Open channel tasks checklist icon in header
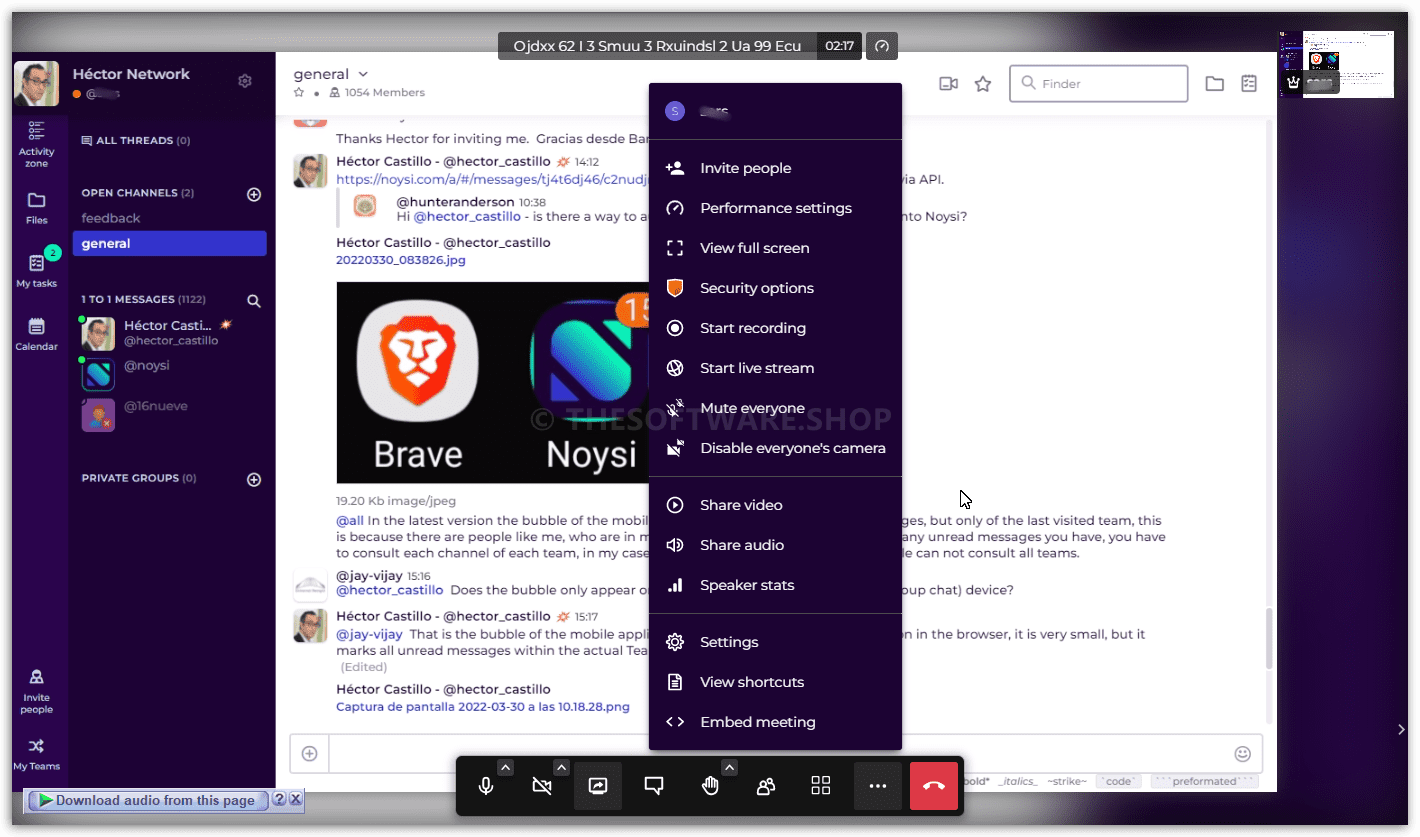This screenshot has width=1420, height=837. [1249, 84]
